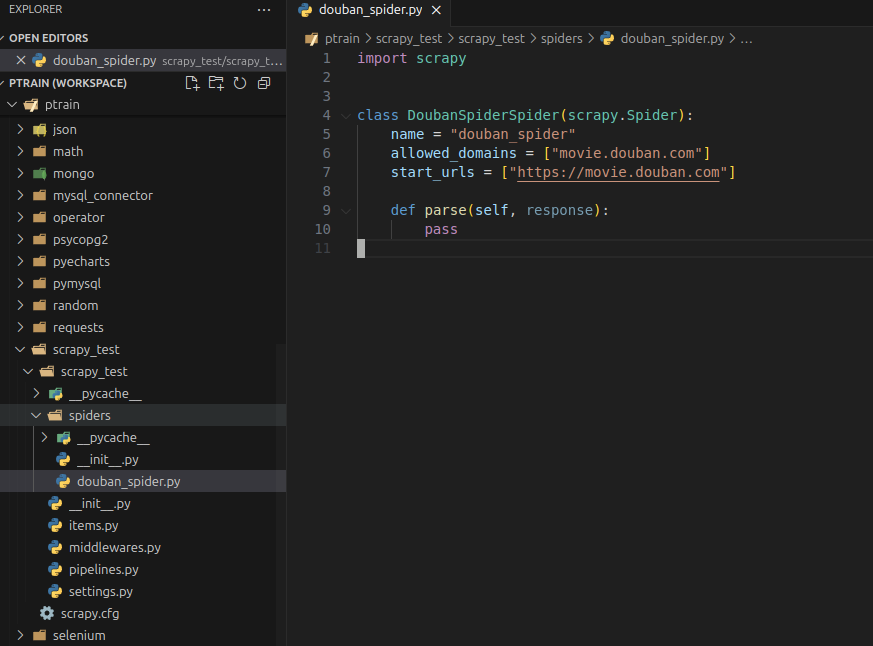This screenshot has width=873, height=646.
Task: Open the https://movie.douban.com link in code
Action: point(618,172)
